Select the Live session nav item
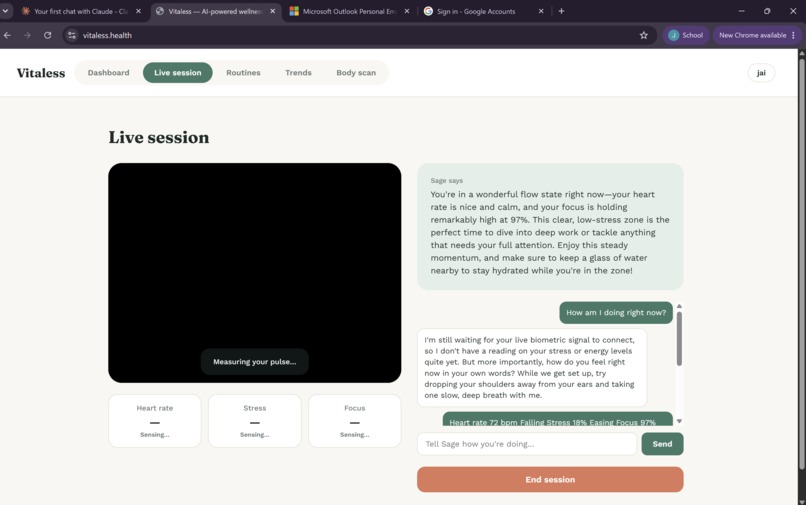 tap(177, 73)
